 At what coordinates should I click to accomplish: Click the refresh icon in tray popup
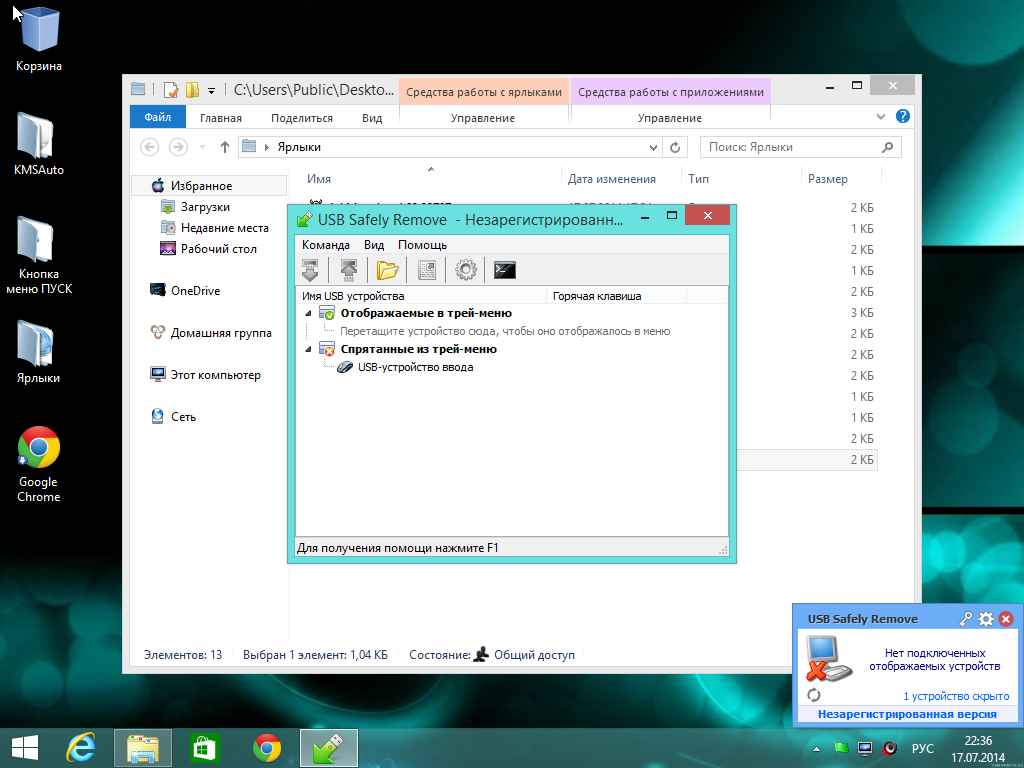coord(814,695)
